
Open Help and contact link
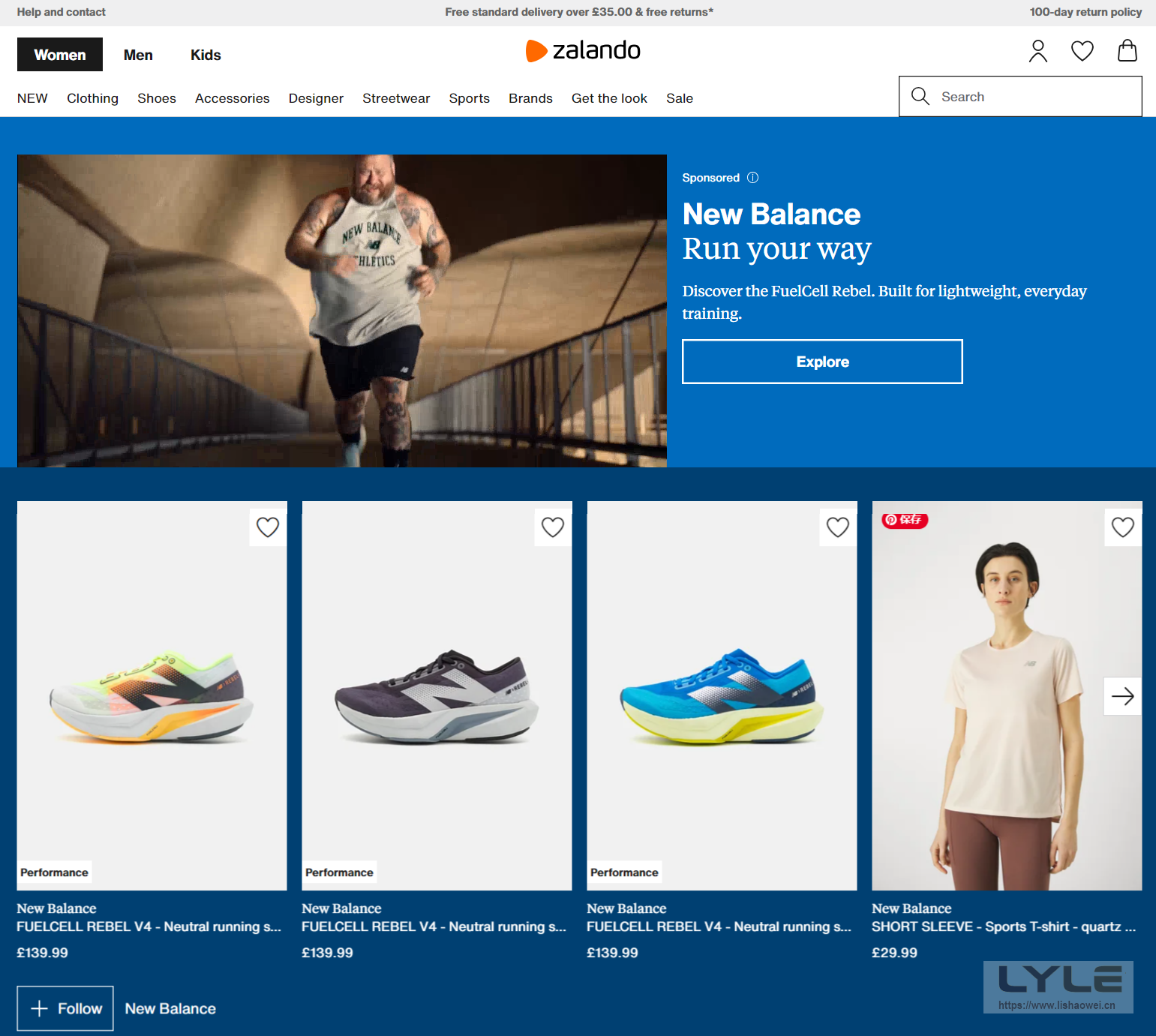click(x=62, y=12)
